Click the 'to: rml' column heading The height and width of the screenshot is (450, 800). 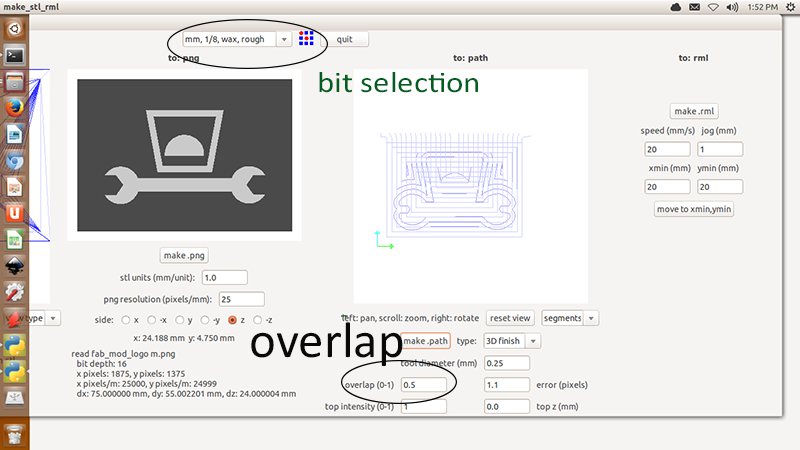[693, 58]
